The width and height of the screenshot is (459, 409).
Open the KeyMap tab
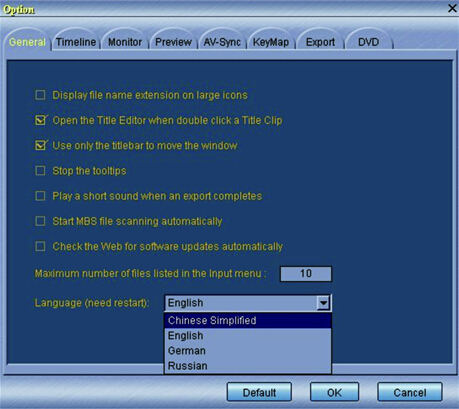tap(271, 42)
